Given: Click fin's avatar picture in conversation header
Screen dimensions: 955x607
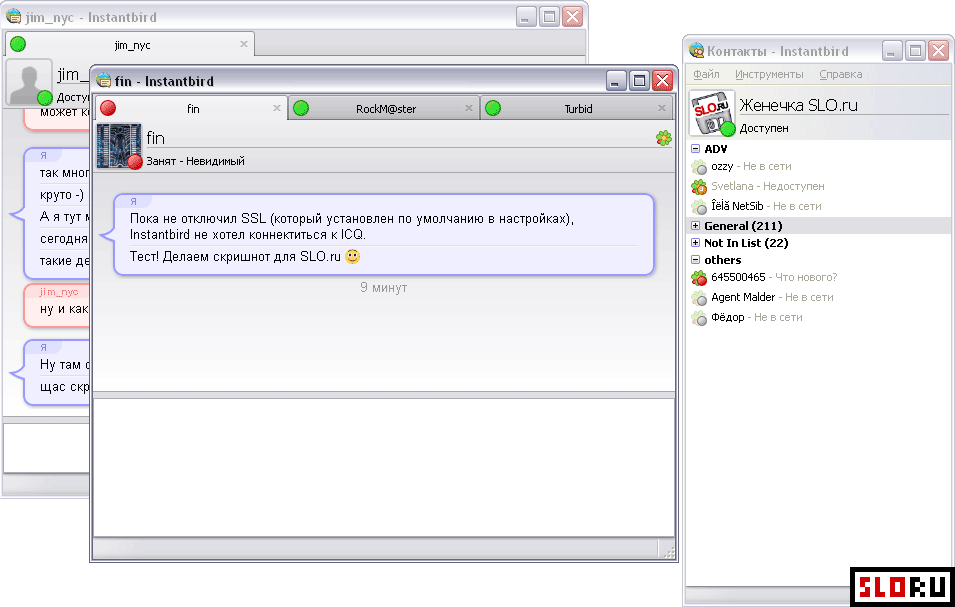Looking at the screenshot, I should click(x=119, y=146).
